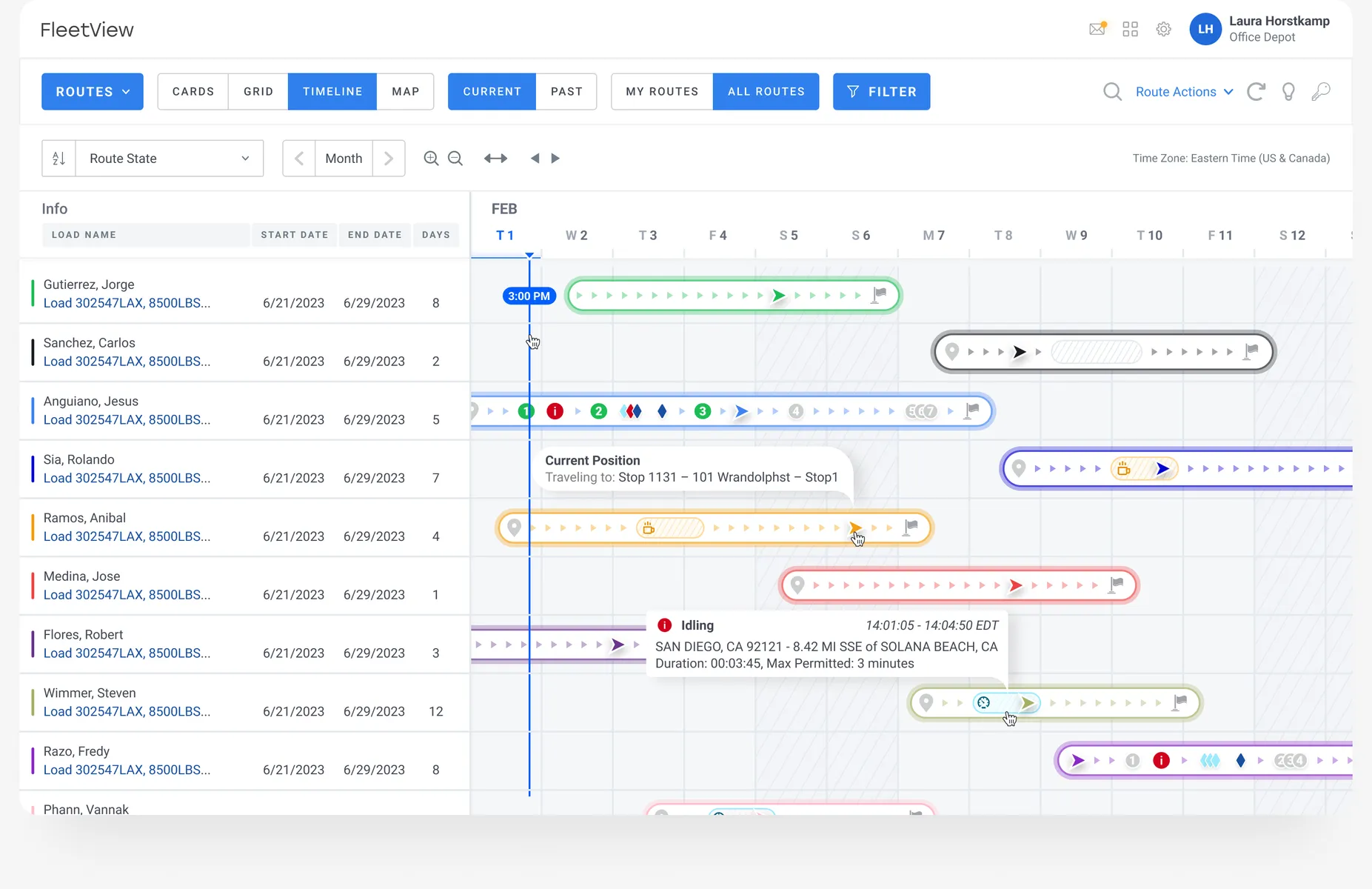Click the scroll timeline right triangle
Image resolution: width=1372 pixels, height=889 pixels.
pos(555,158)
